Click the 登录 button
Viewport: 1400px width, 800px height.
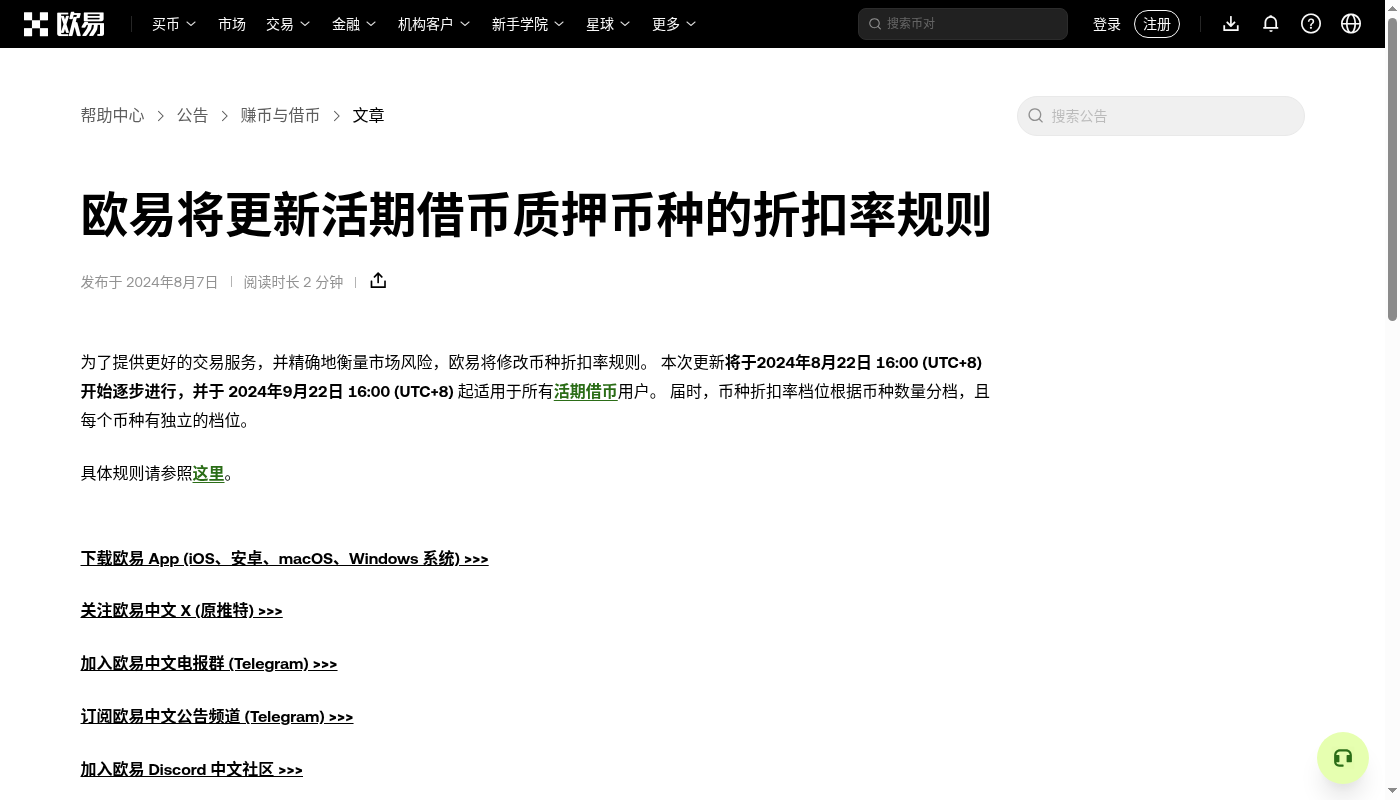point(1107,24)
